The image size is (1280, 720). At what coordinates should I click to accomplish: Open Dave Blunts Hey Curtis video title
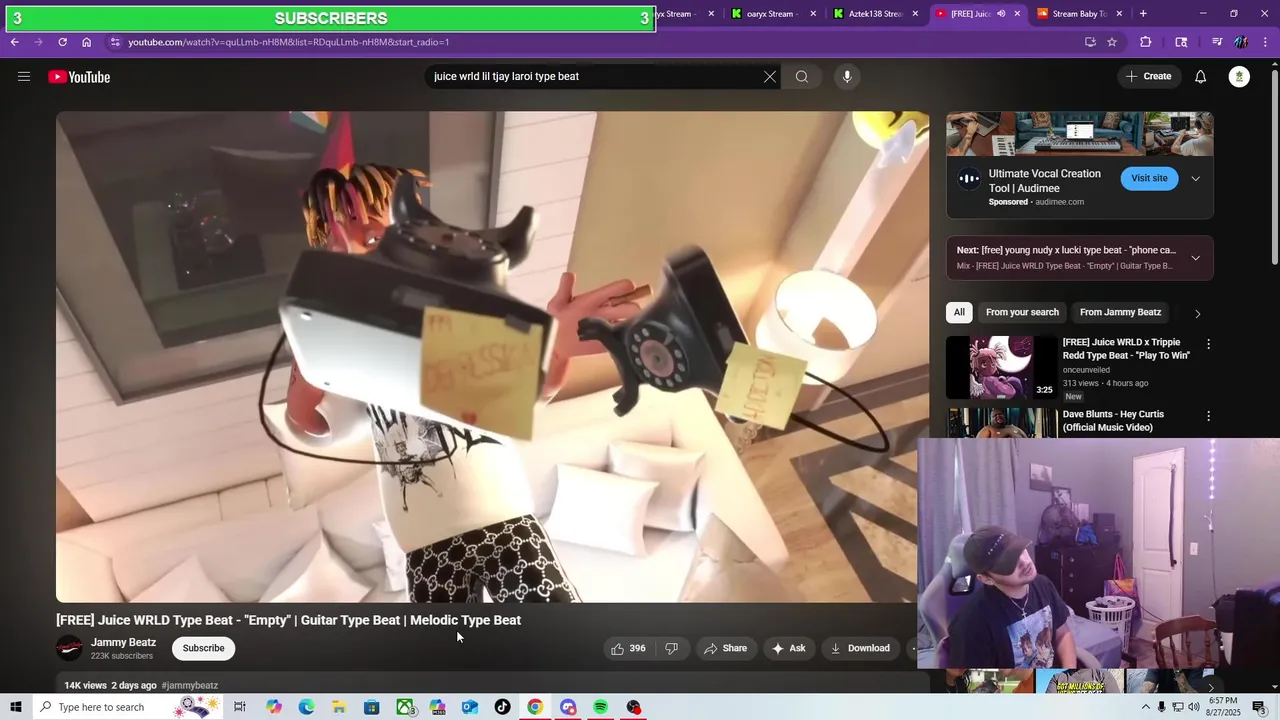(x=1113, y=421)
